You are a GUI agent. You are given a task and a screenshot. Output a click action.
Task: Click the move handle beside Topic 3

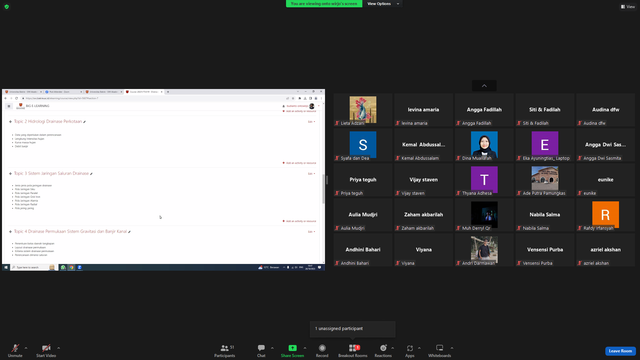(x=10, y=173)
